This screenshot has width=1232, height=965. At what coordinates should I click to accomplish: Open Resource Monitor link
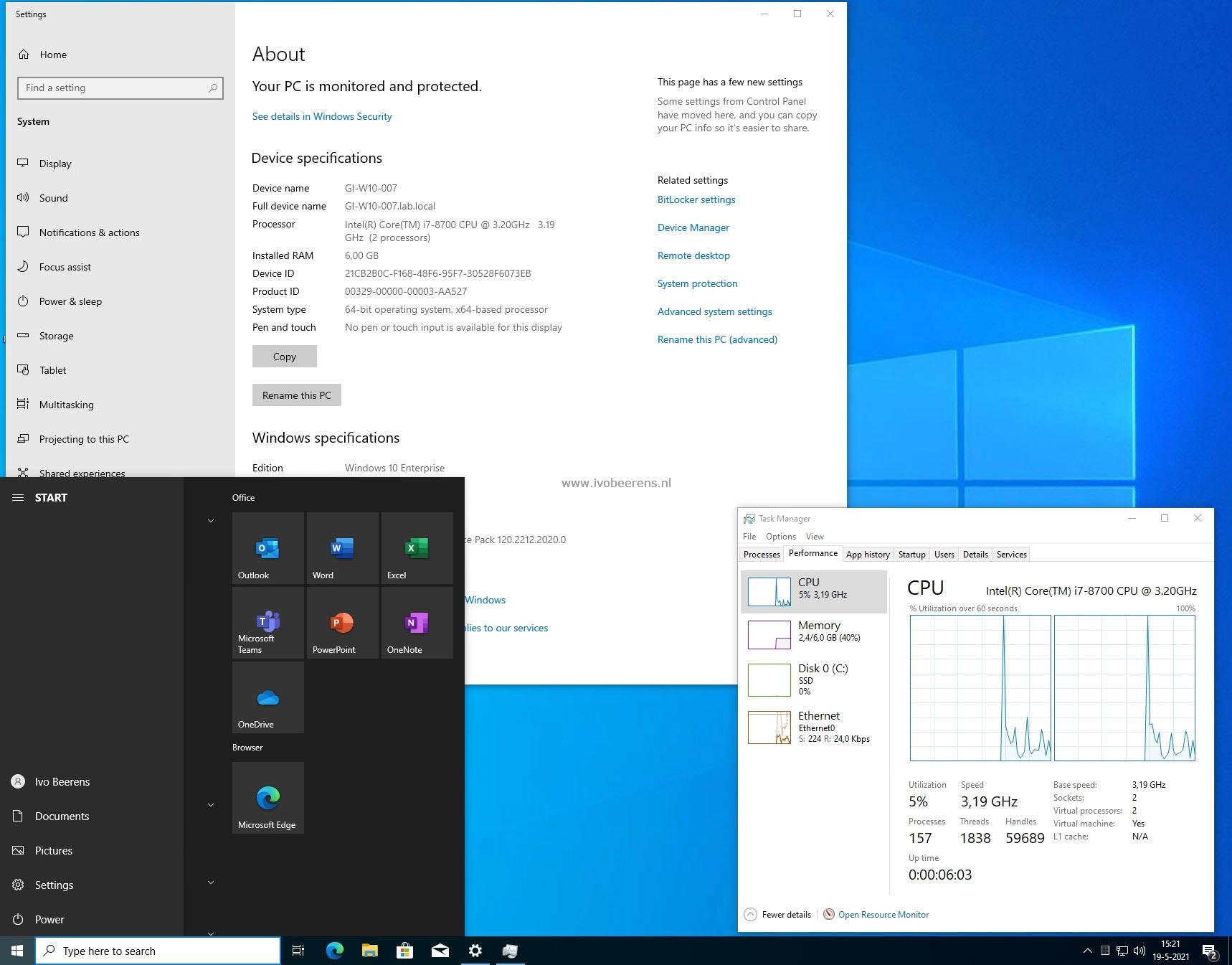pyautogui.click(x=883, y=914)
